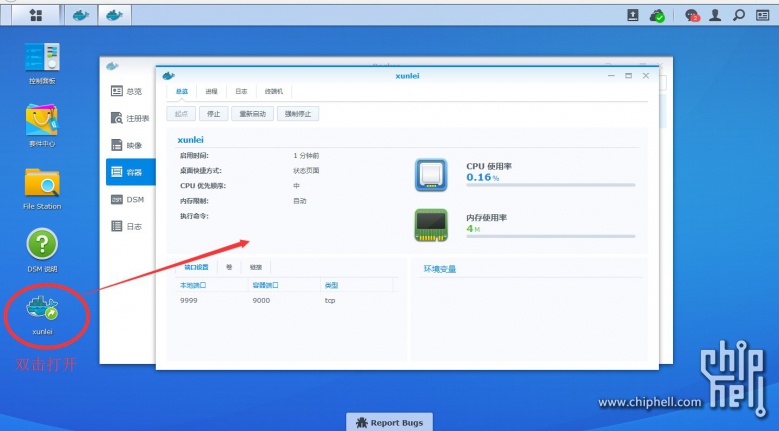This screenshot has height=431, width=779.
Task: Switch to the 终端机 tab
Action: click(274, 91)
